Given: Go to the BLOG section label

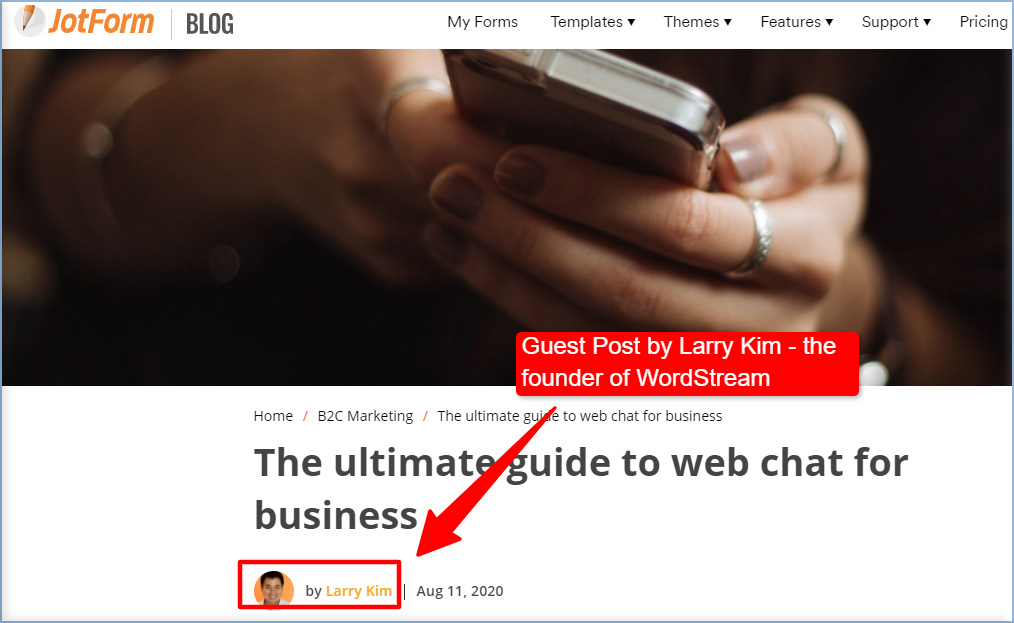Looking at the screenshot, I should (x=210, y=24).
